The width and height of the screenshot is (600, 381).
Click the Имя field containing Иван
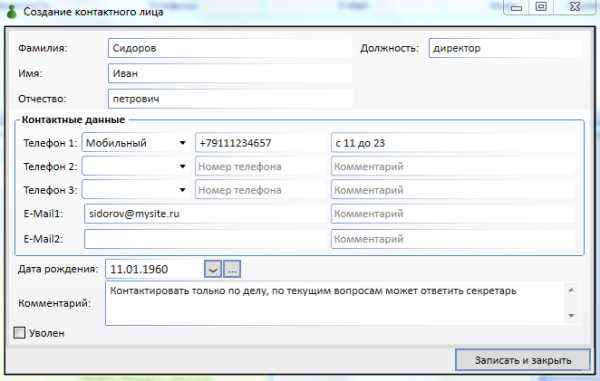pyautogui.click(x=230, y=73)
